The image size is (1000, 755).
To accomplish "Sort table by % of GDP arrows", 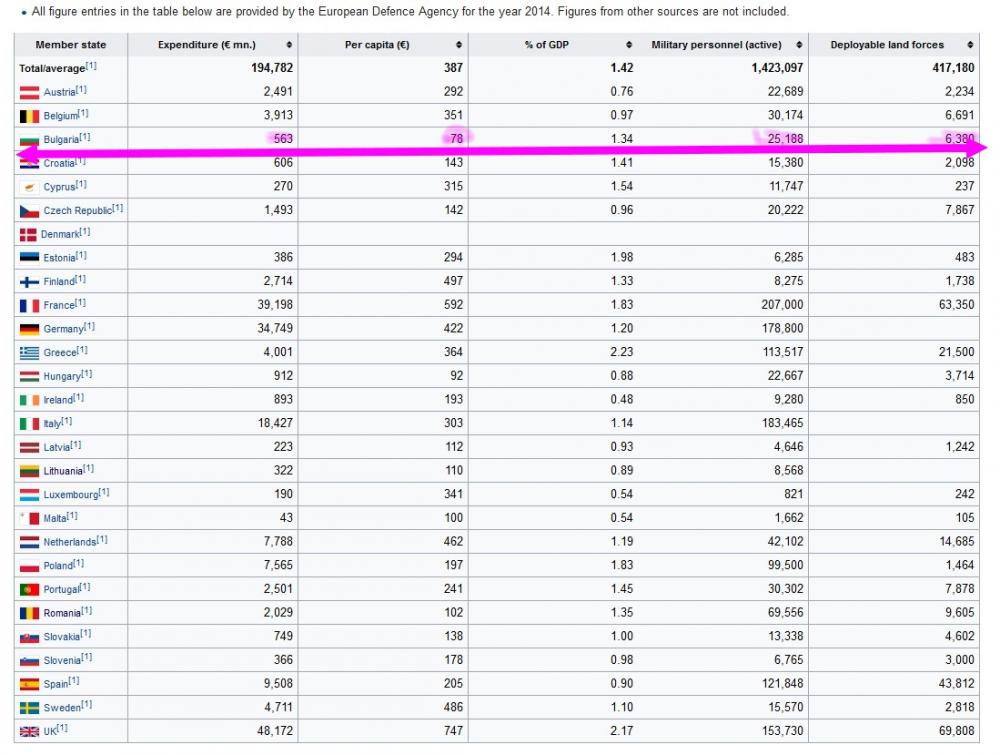I will [x=629, y=45].
